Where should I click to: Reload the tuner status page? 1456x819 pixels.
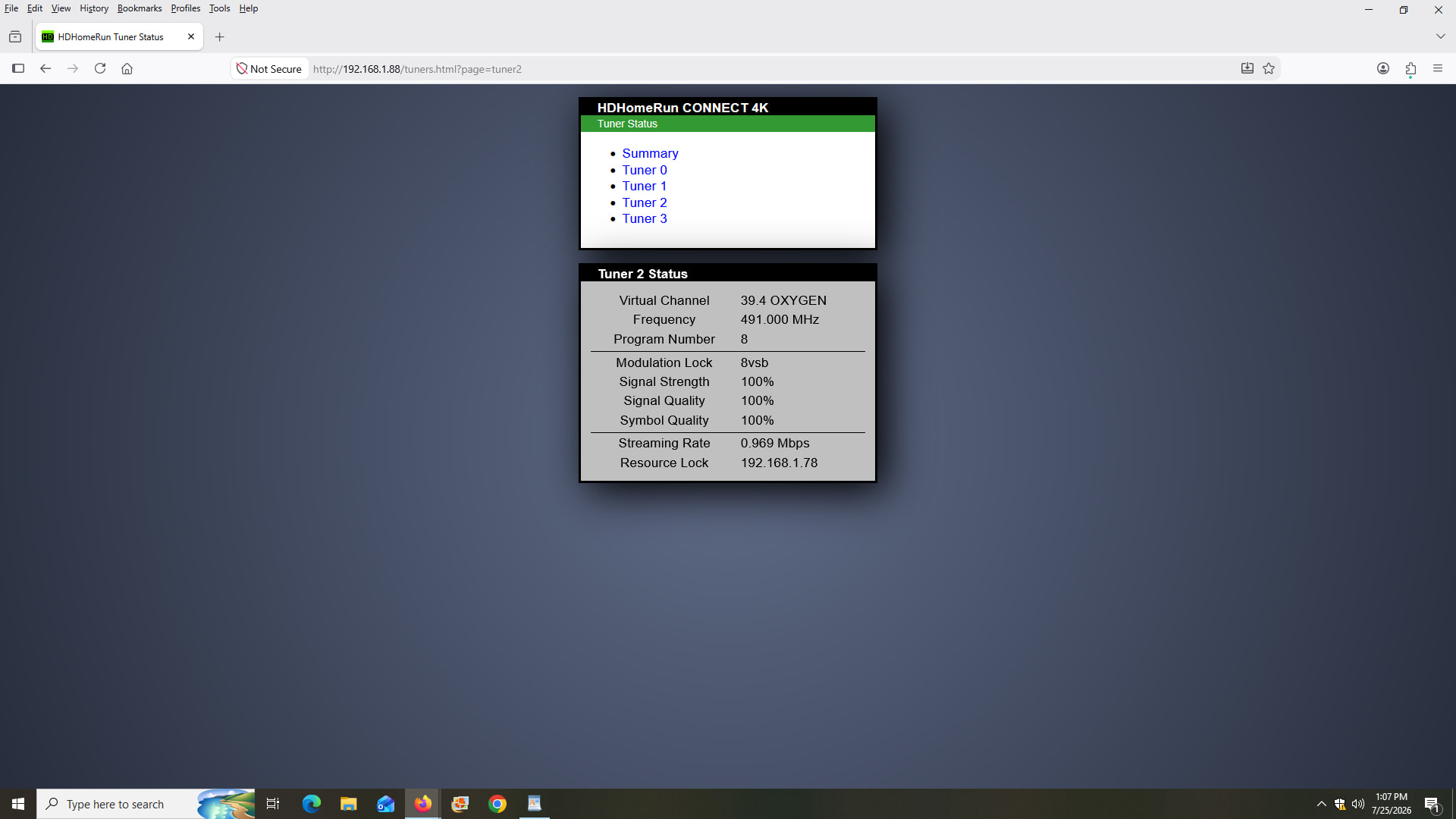point(100,68)
